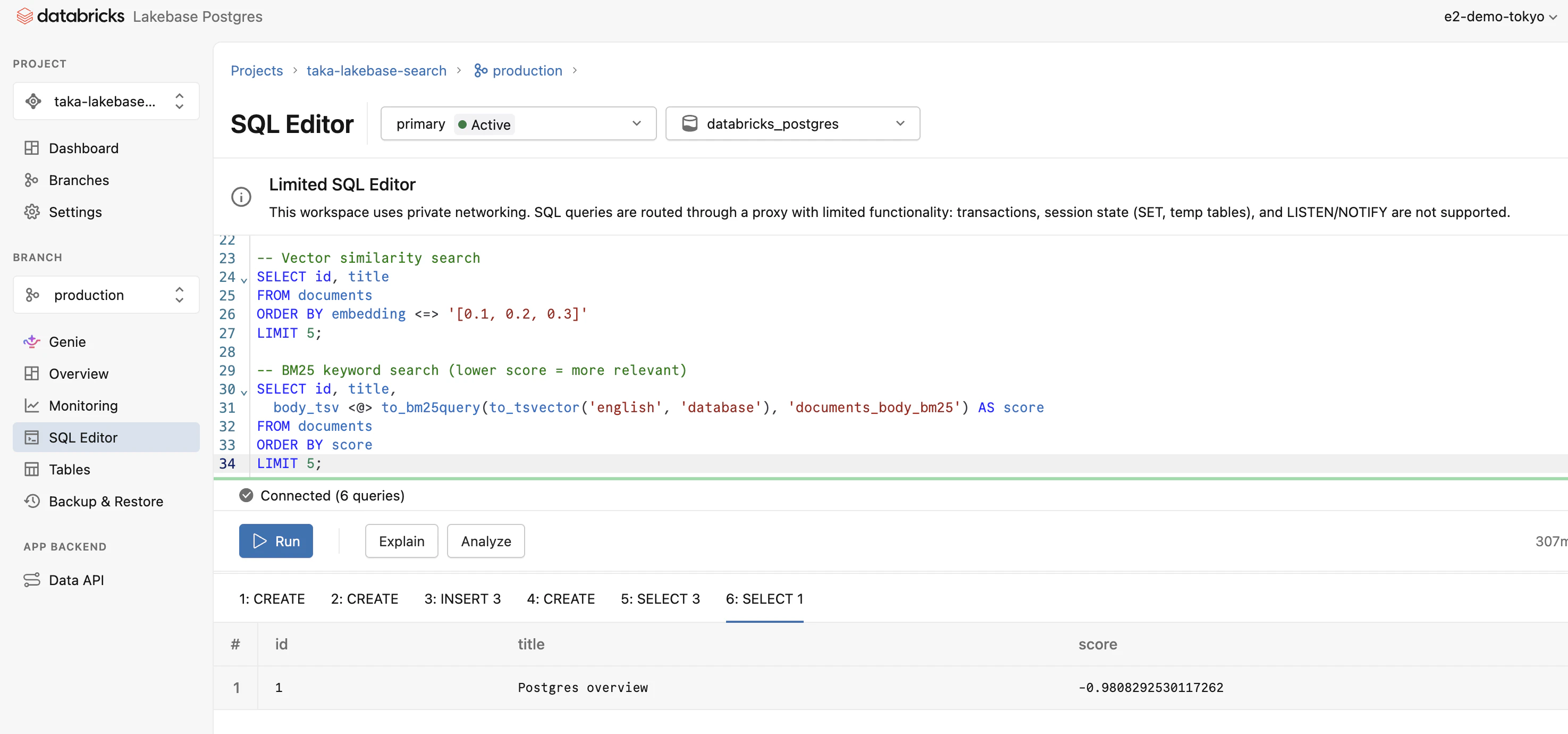Click the 'BM25 keyword search' comment line
The height and width of the screenshot is (734, 1568).
472,370
